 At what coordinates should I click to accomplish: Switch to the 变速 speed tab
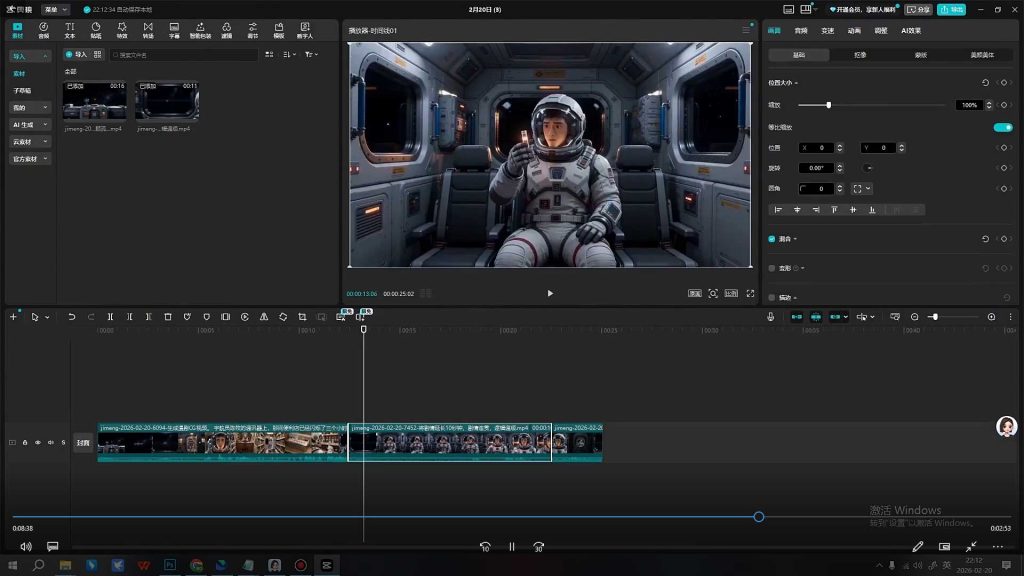(x=827, y=31)
